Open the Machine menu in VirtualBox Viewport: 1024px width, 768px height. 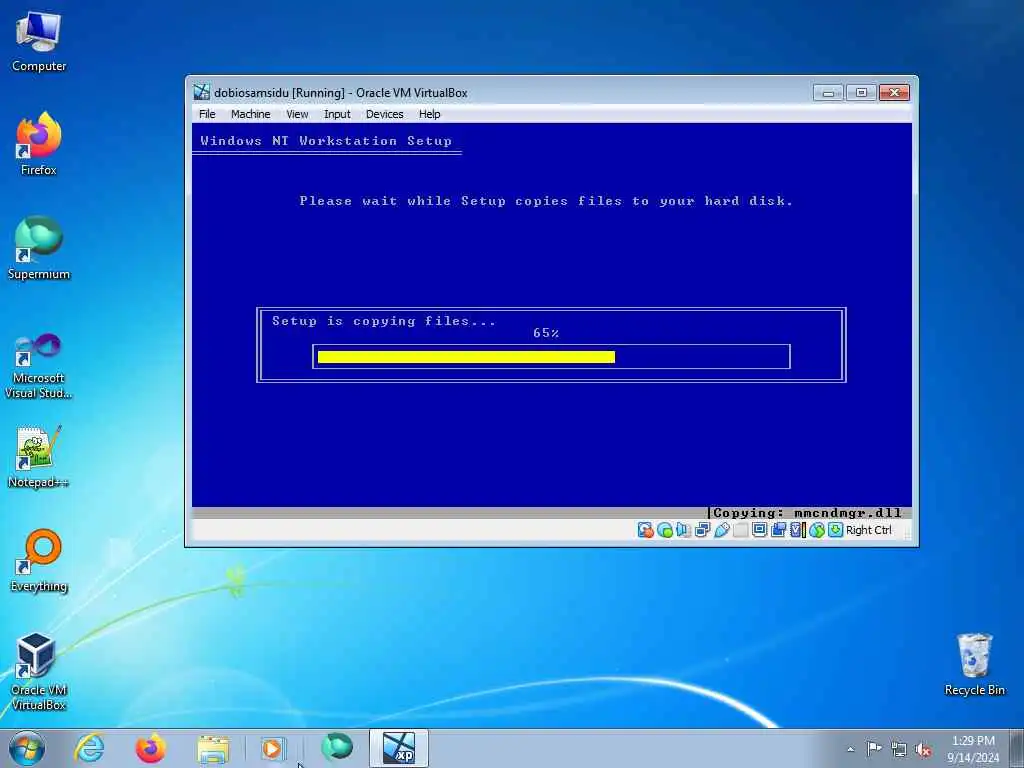pos(250,114)
